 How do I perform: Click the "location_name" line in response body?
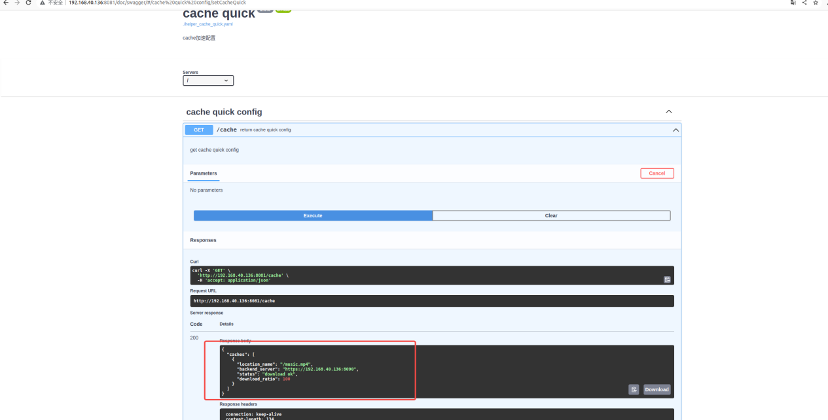[x=275, y=364]
